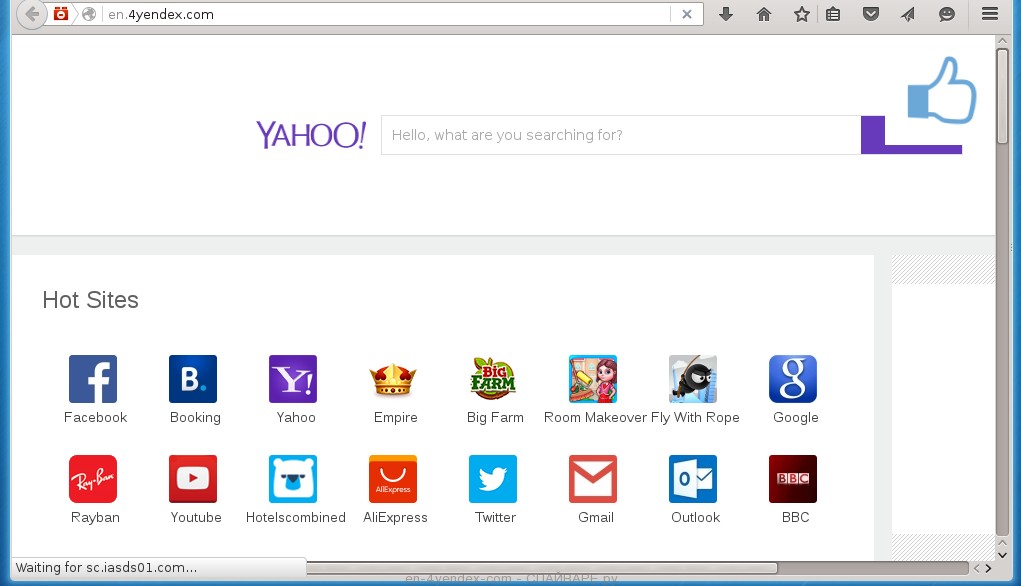
Task: Open the downloads arrow icon
Action: coord(727,14)
